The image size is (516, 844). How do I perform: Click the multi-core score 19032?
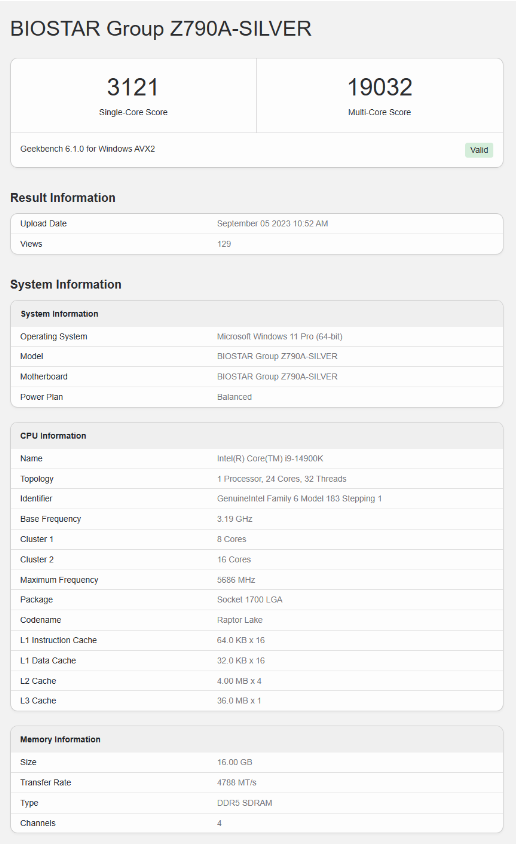379,87
